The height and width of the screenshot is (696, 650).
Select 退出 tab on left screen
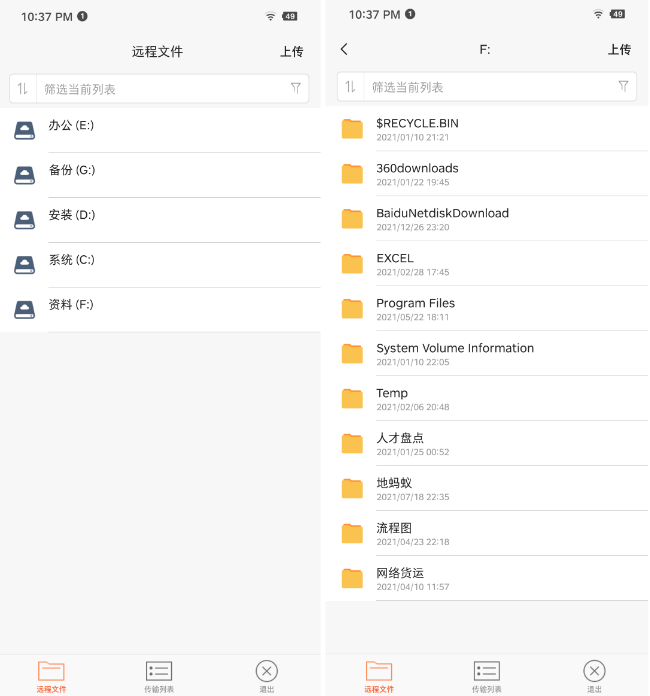pyautogui.click(x=267, y=677)
